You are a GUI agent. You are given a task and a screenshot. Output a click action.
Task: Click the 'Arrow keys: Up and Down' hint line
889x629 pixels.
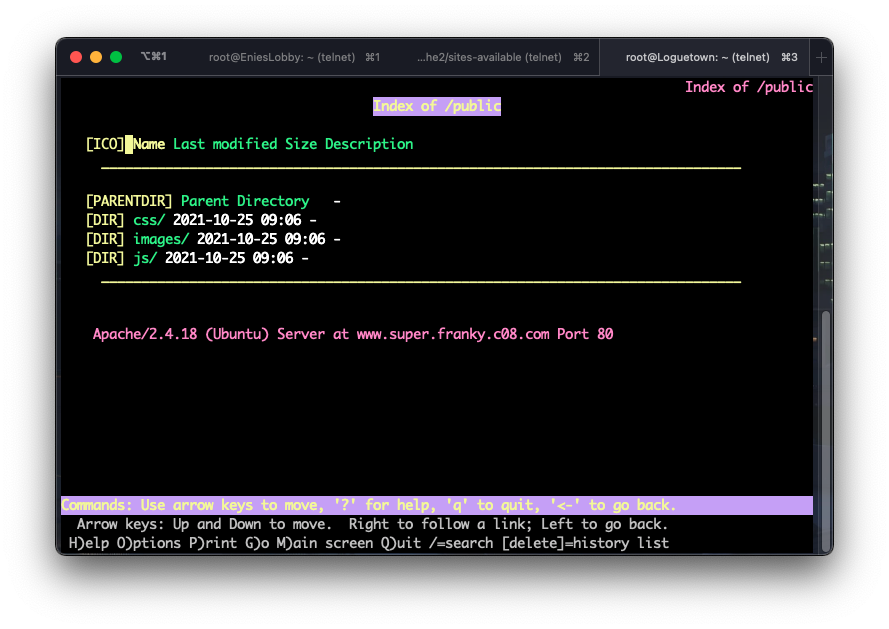[x=372, y=524]
